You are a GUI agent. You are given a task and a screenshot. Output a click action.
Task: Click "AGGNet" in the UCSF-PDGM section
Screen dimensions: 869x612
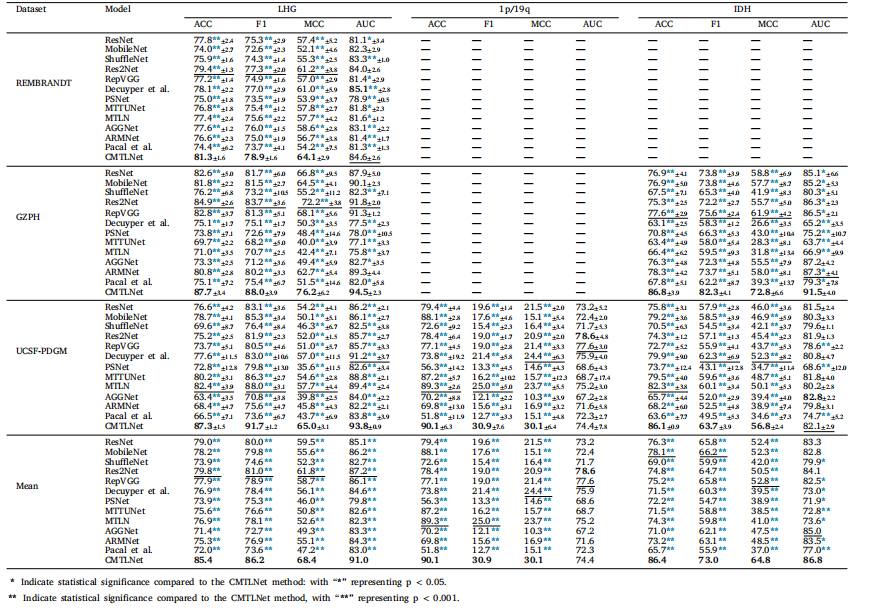point(121,397)
